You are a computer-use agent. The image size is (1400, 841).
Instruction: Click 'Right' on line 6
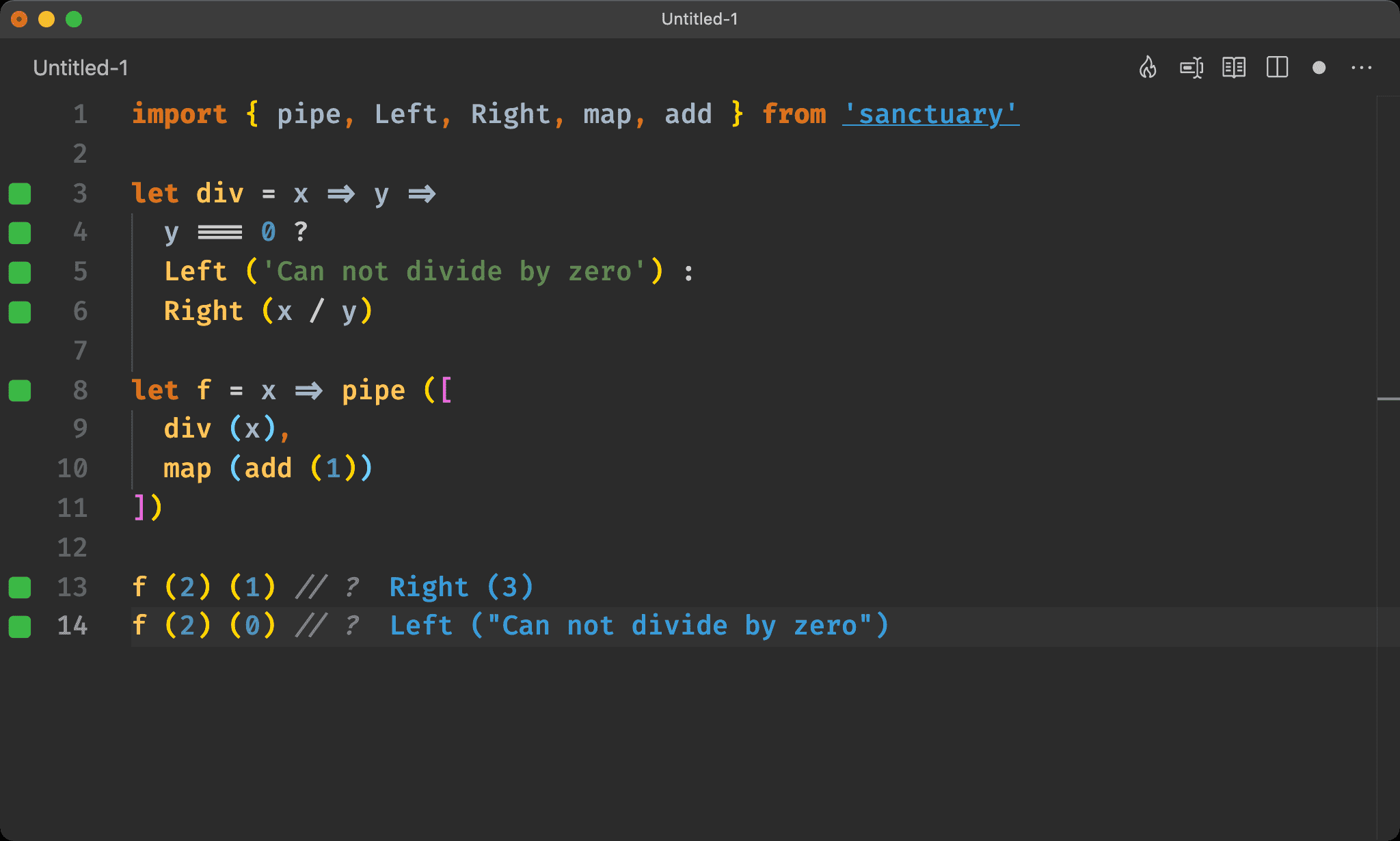pos(203,311)
